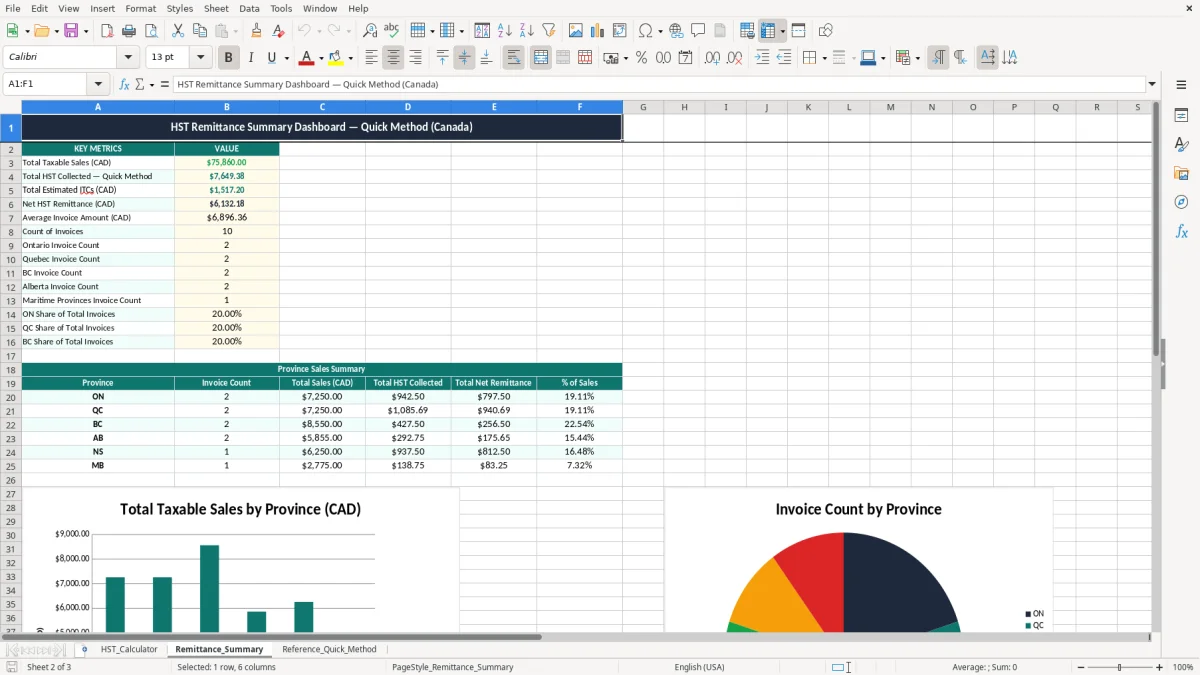Expand the formula bar arrow
The width and height of the screenshot is (1200, 675).
pyautogui.click(x=1152, y=84)
